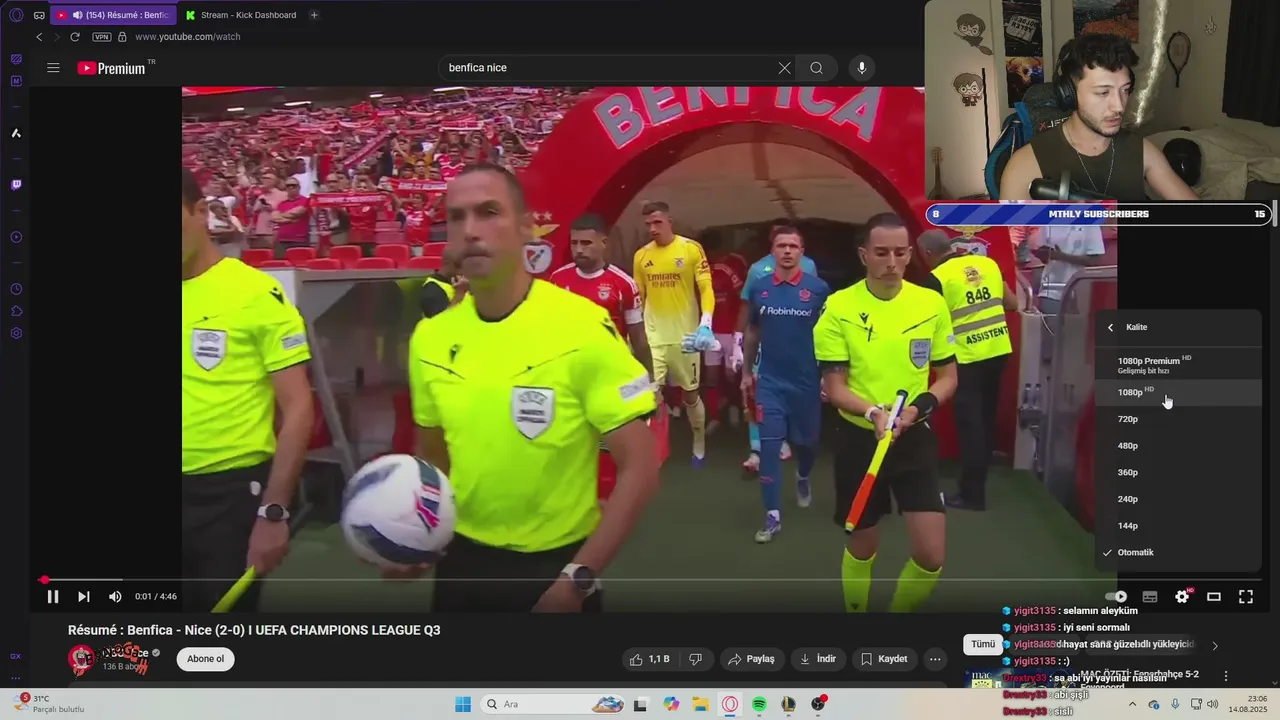Subscribe with Abone ol button
Screen dimensions: 1280x720
point(205,659)
